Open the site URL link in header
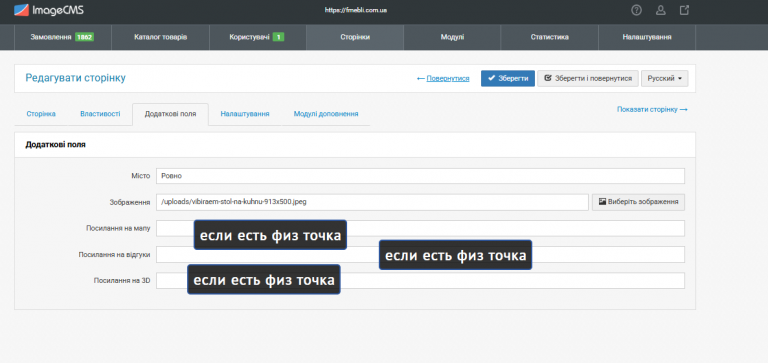The image size is (768, 363). click(x=356, y=10)
